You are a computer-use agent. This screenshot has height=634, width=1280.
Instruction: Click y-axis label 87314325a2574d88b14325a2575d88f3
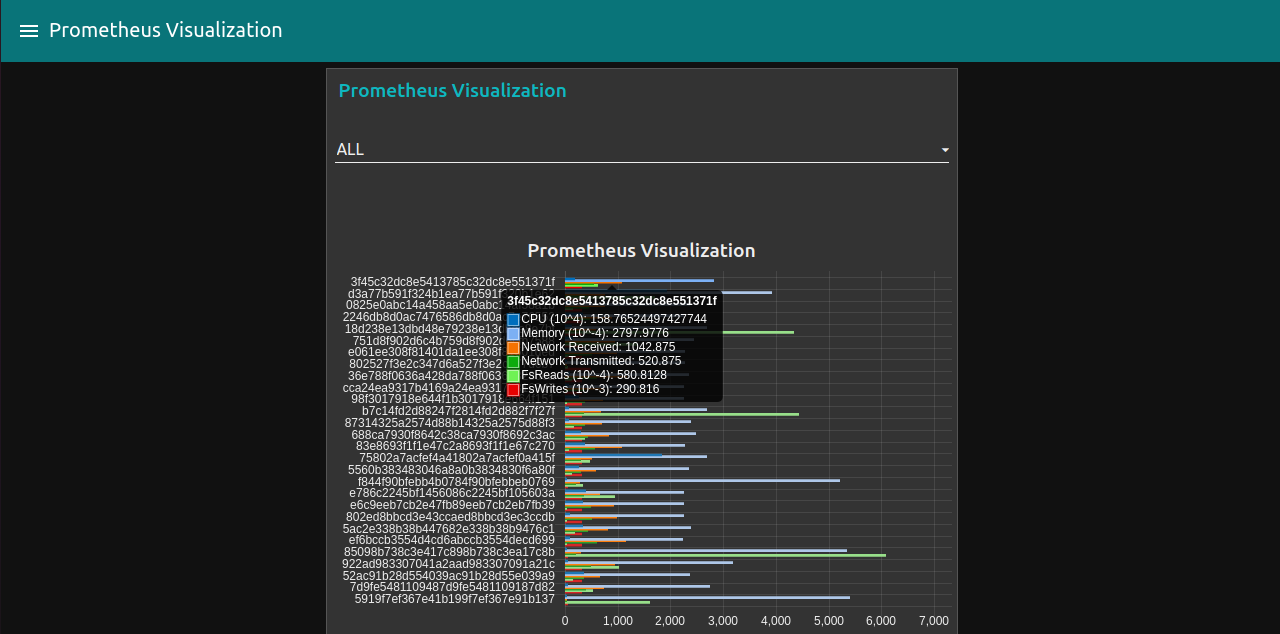click(449, 423)
